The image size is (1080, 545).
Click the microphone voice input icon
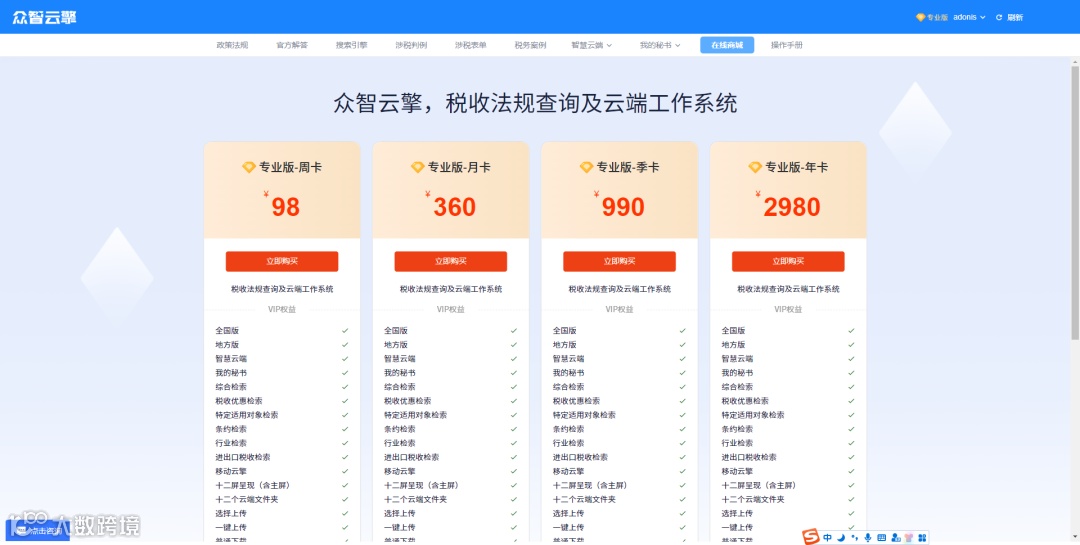tap(868, 537)
